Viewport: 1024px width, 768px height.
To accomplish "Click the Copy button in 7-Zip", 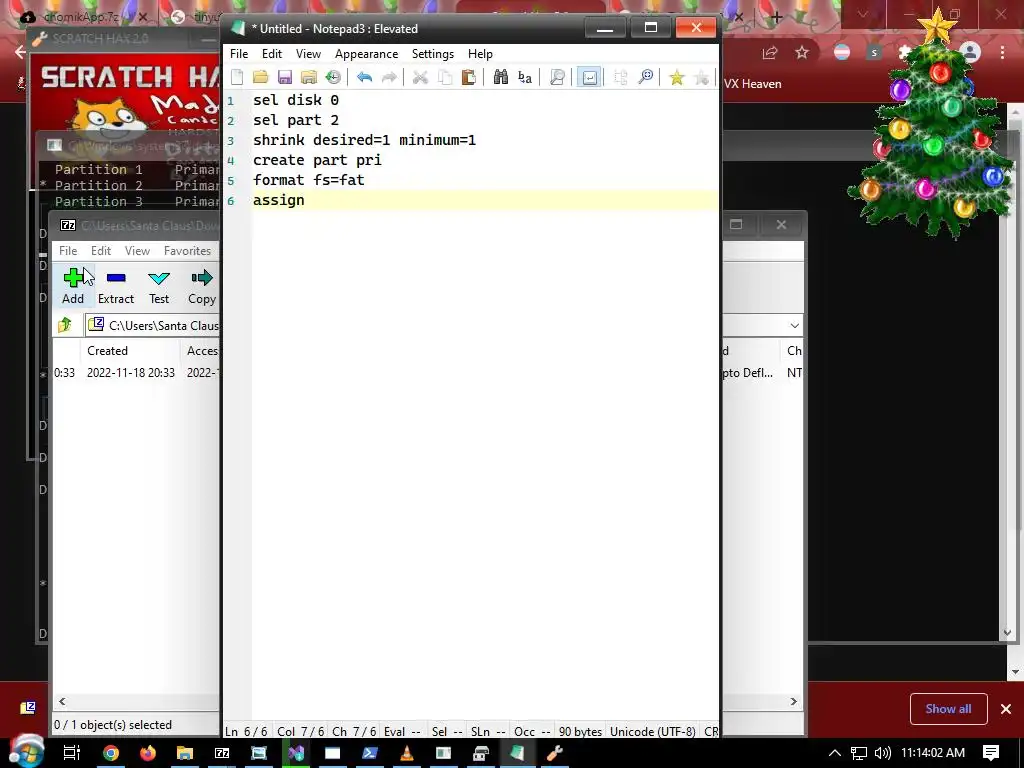I will (202, 286).
